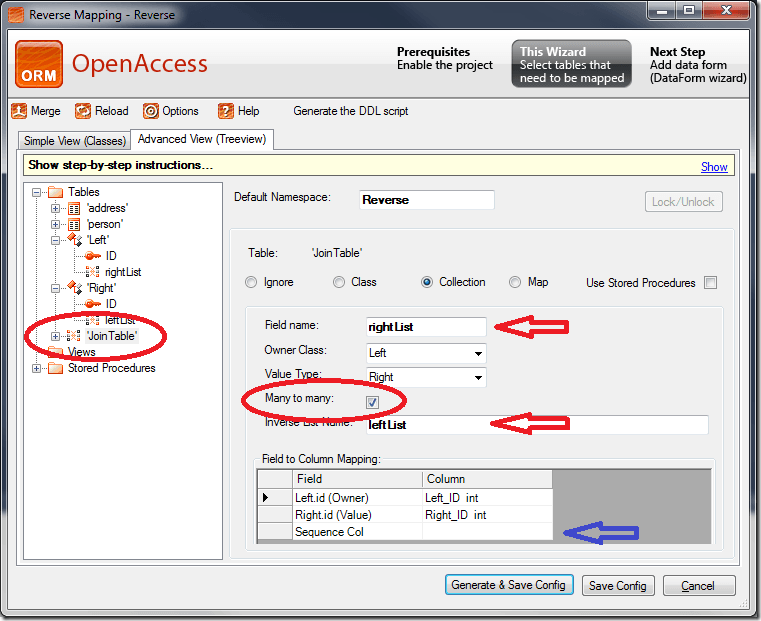Collapse the 'Left' class node
This screenshot has height=621, width=761.
click(55, 240)
